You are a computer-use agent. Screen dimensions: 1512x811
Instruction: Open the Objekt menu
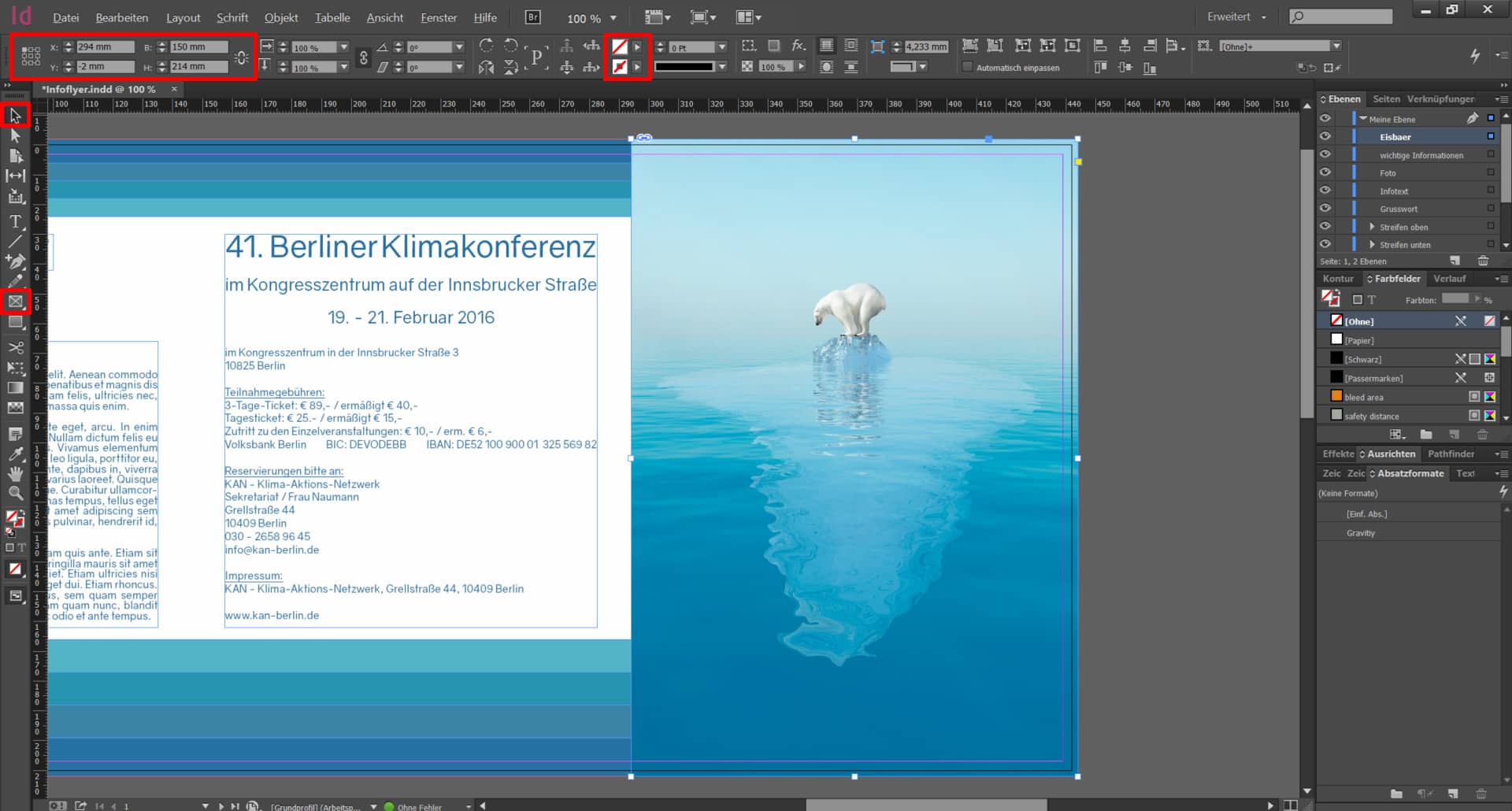pos(280,17)
